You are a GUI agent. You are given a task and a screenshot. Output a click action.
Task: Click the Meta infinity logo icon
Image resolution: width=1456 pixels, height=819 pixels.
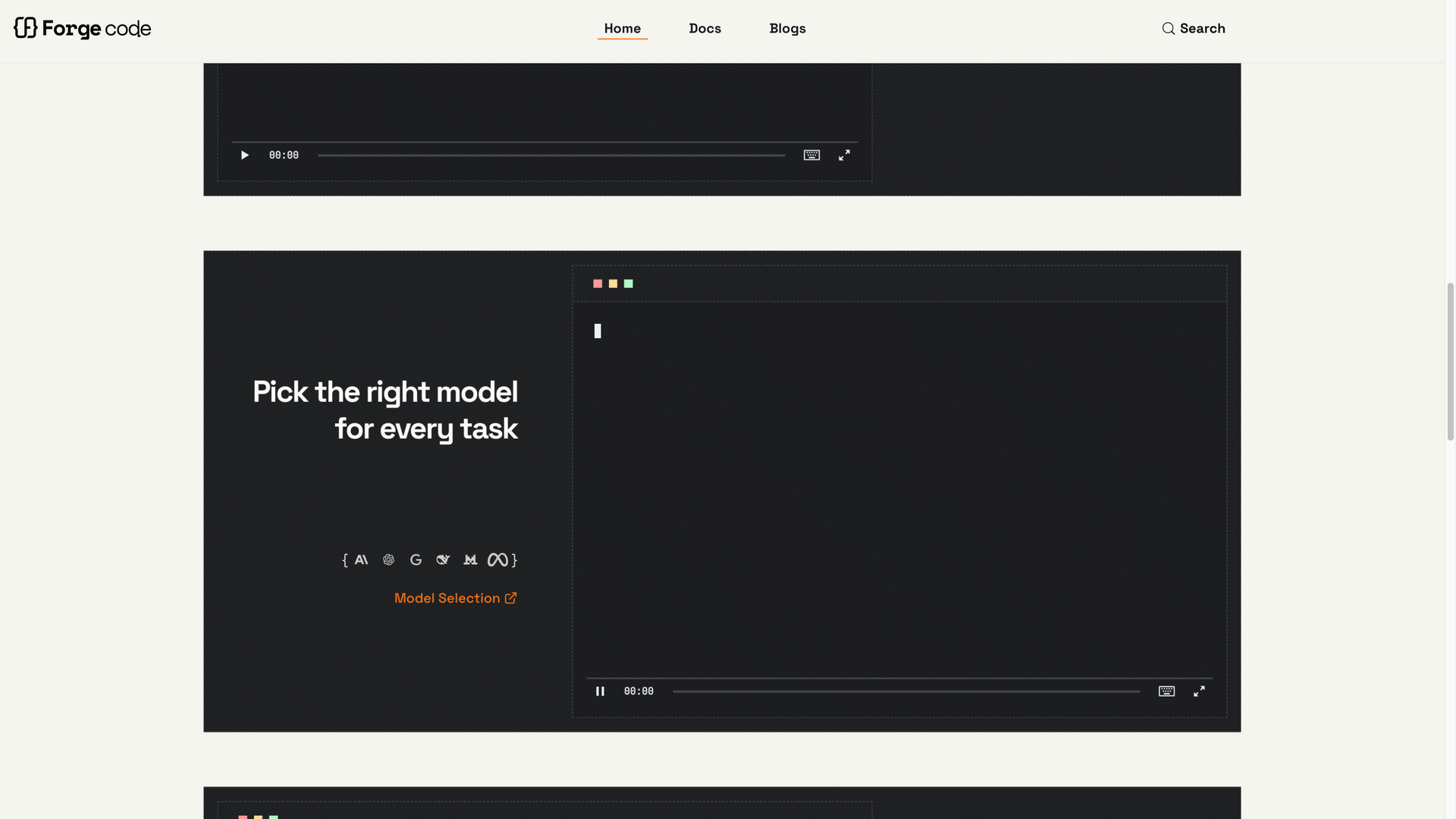497,560
